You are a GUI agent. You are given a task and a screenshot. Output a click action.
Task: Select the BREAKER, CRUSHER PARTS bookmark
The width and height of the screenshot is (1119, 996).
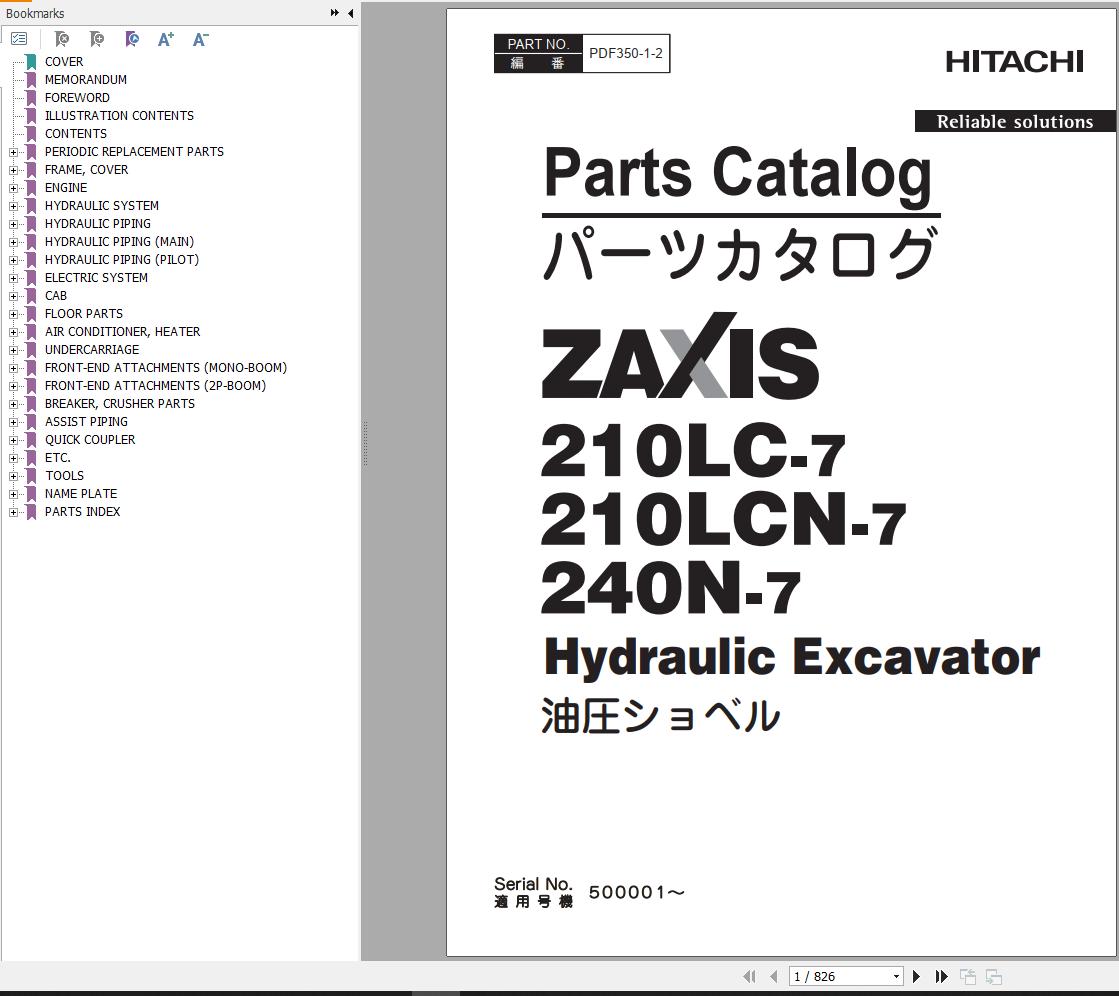coord(119,404)
